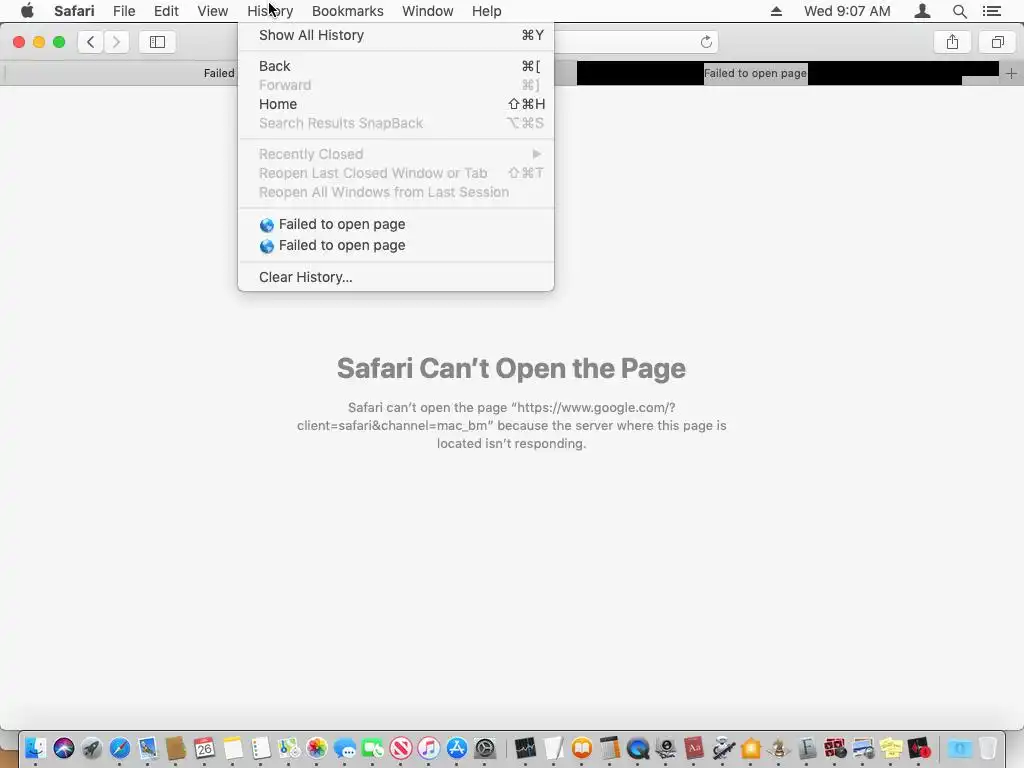Open Messages app in the Dock
This screenshot has height=768, width=1024.
coord(345,748)
